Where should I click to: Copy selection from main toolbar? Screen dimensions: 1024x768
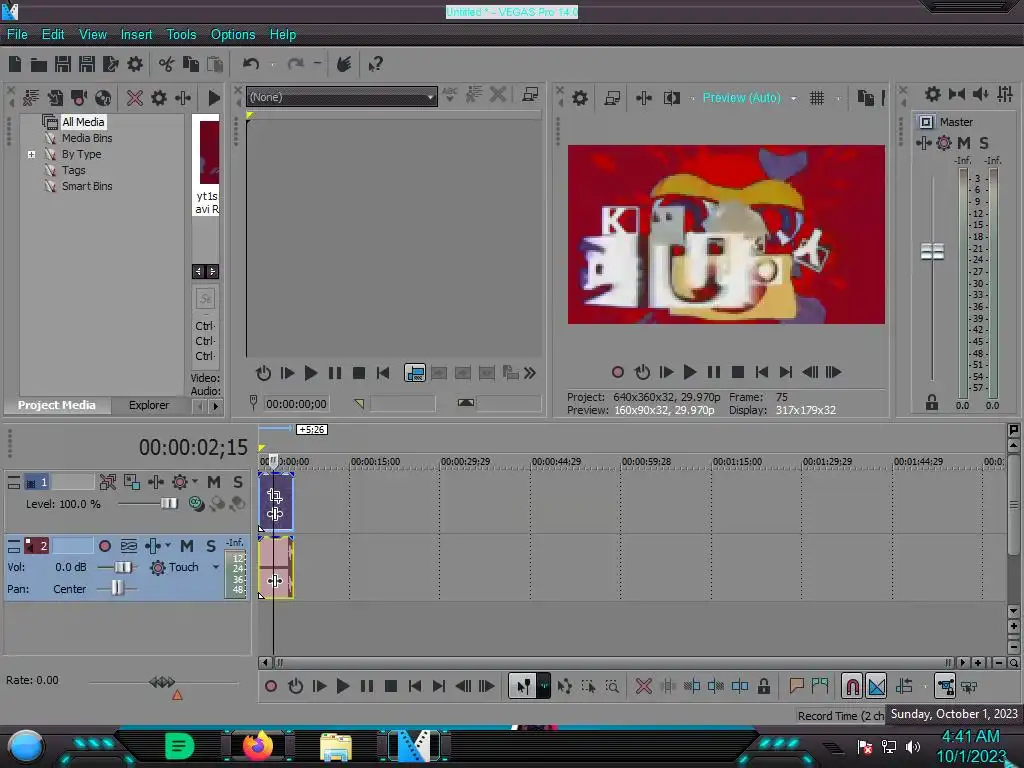coord(191,64)
